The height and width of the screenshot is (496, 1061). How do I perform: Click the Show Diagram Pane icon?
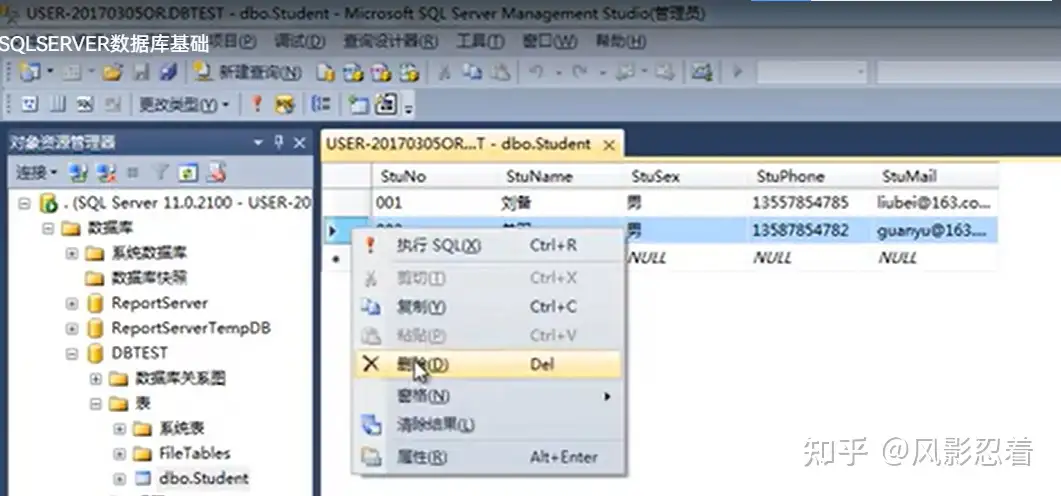tap(29, 104)
